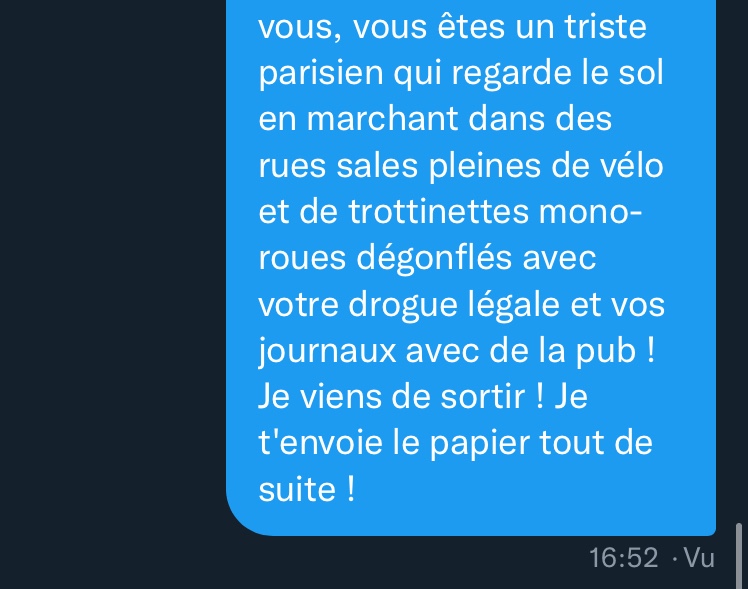
Task: Click the word "parisien" in the message
Action: [321, 73]
